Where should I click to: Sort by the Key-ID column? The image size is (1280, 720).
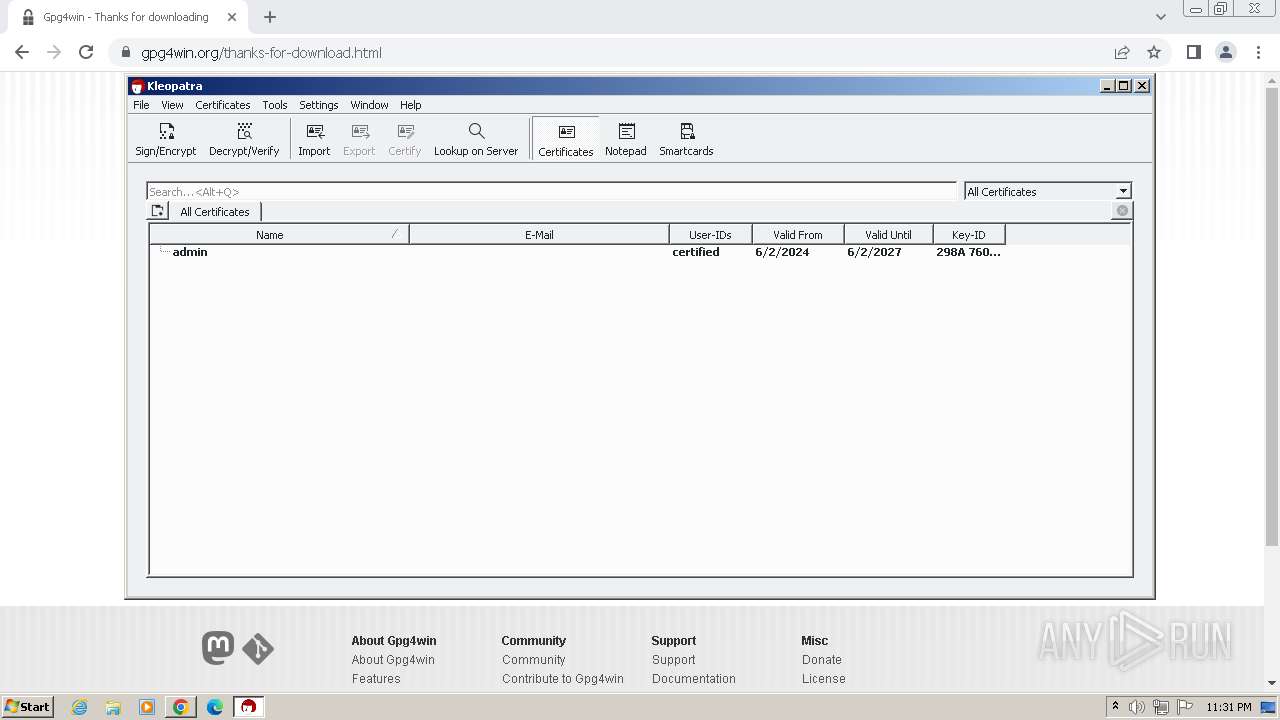[968, 235]
